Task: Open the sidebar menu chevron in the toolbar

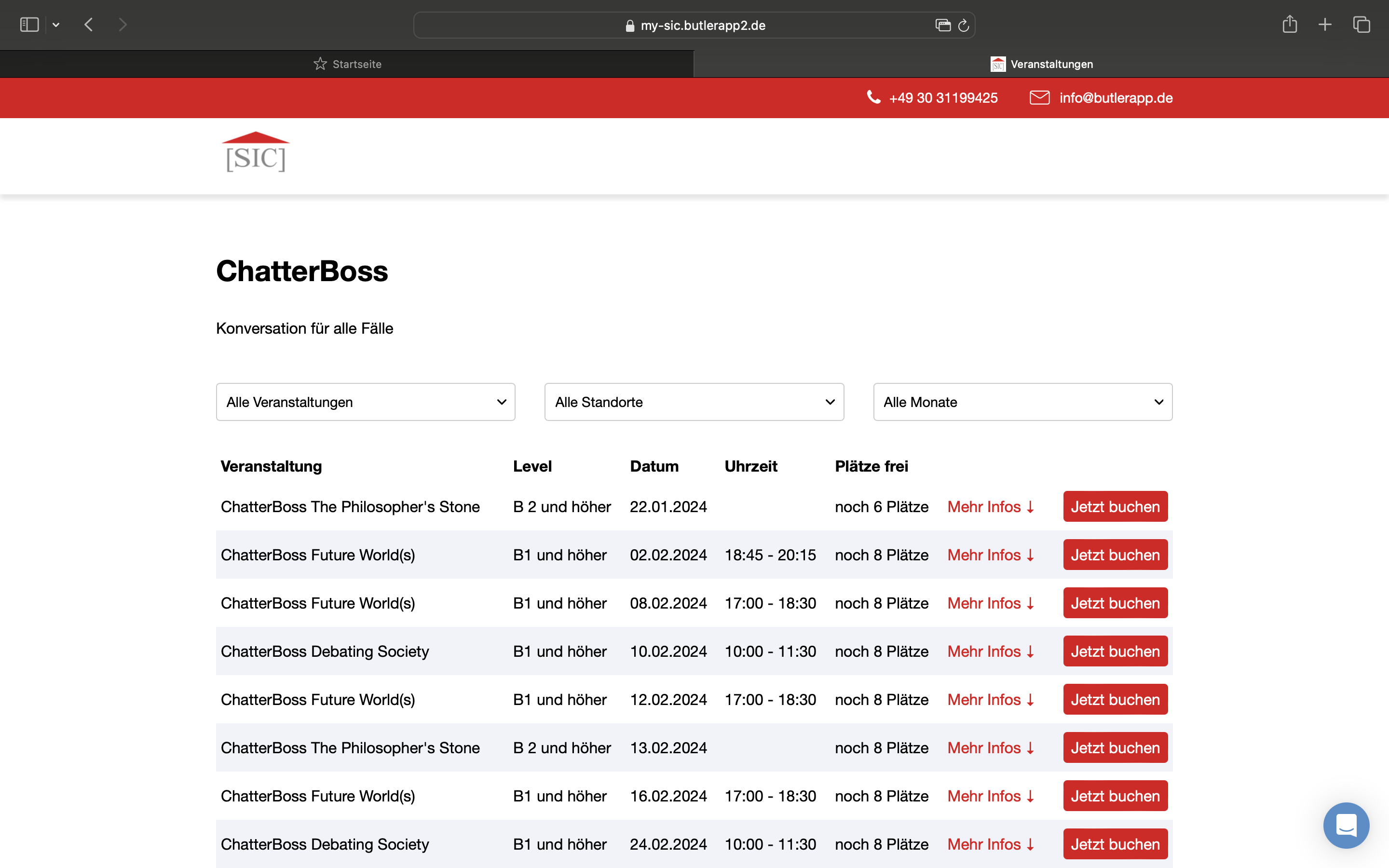Action: point(56,25)
